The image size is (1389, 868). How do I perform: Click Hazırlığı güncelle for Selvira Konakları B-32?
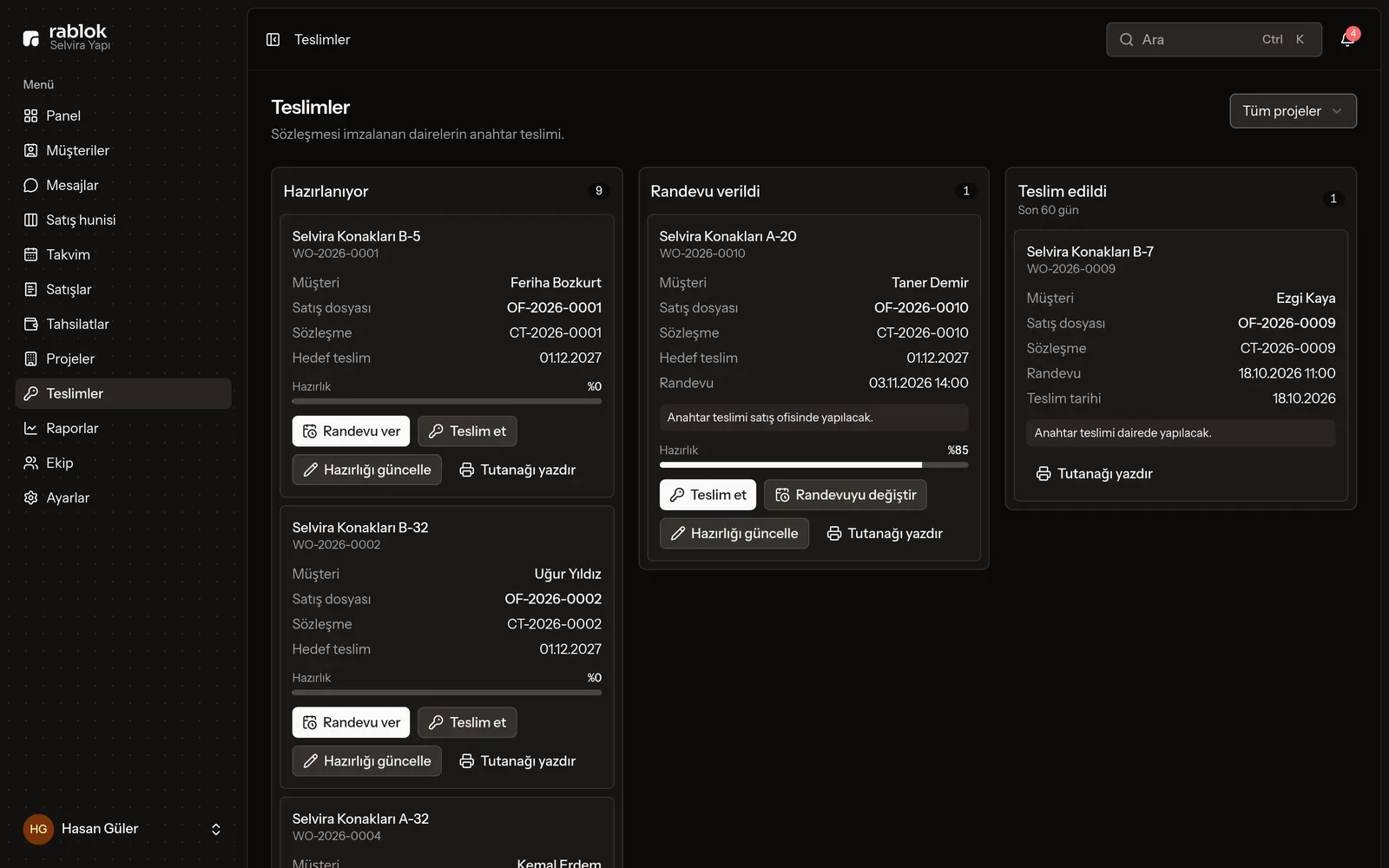367,761
